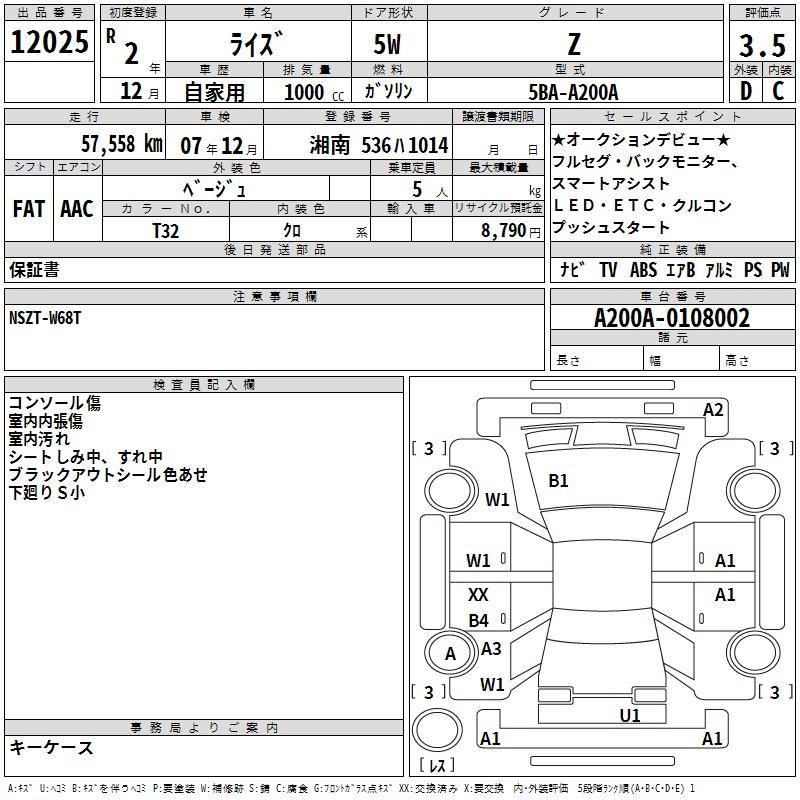Select the 注意事項欄 section header
This screenshot has width=800, height=800.
pos(275,296)
